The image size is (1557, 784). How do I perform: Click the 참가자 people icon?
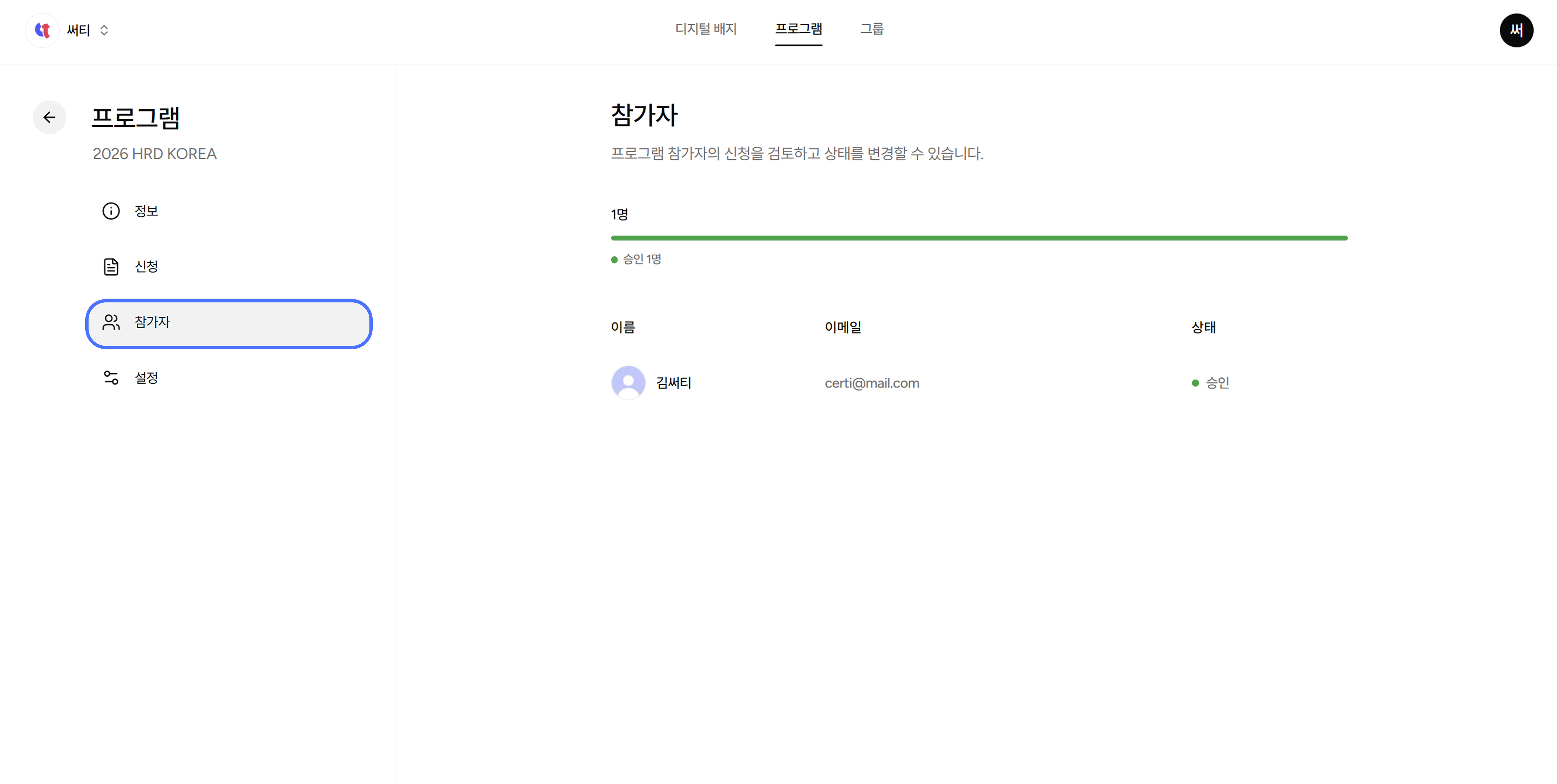point(111,322)
